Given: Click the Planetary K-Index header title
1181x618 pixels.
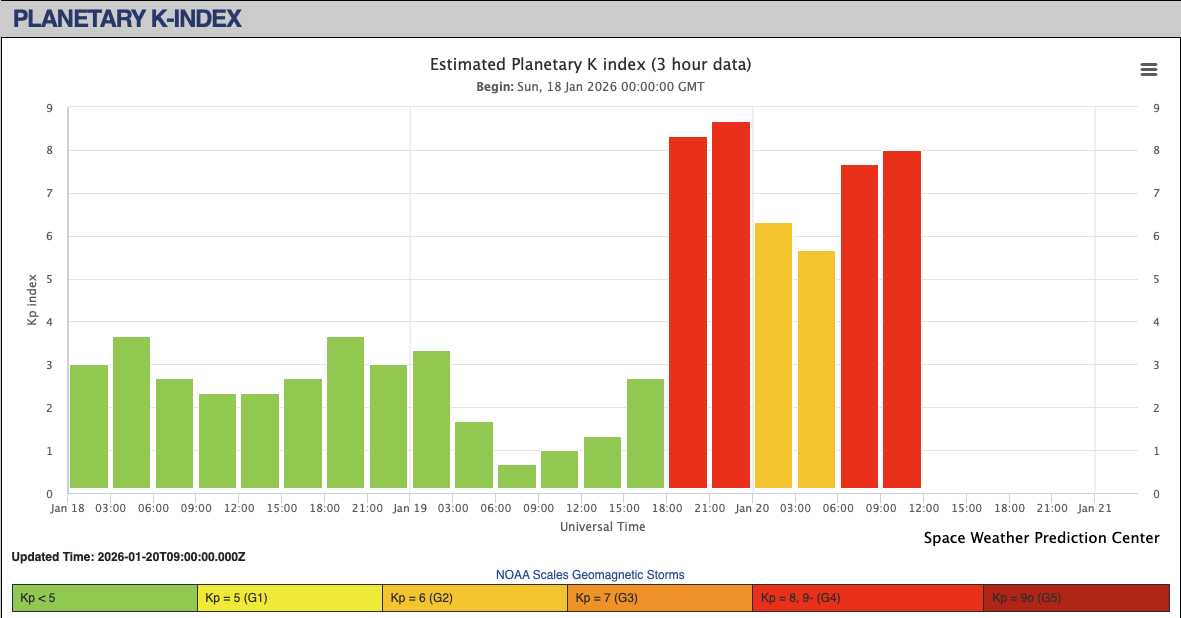Looking at the screenshot, I should click(x=127, y=18).
